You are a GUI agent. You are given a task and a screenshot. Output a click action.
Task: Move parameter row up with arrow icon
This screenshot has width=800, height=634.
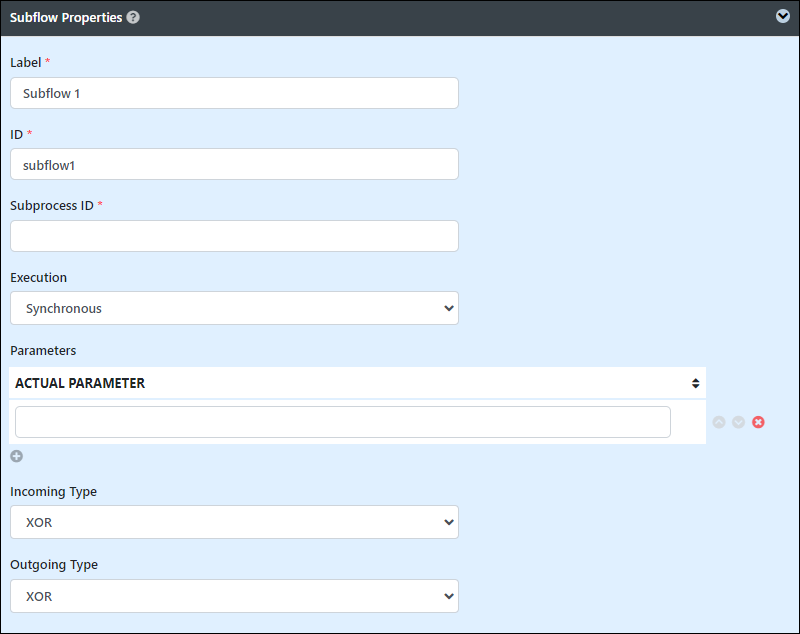[x=719, y=422]
